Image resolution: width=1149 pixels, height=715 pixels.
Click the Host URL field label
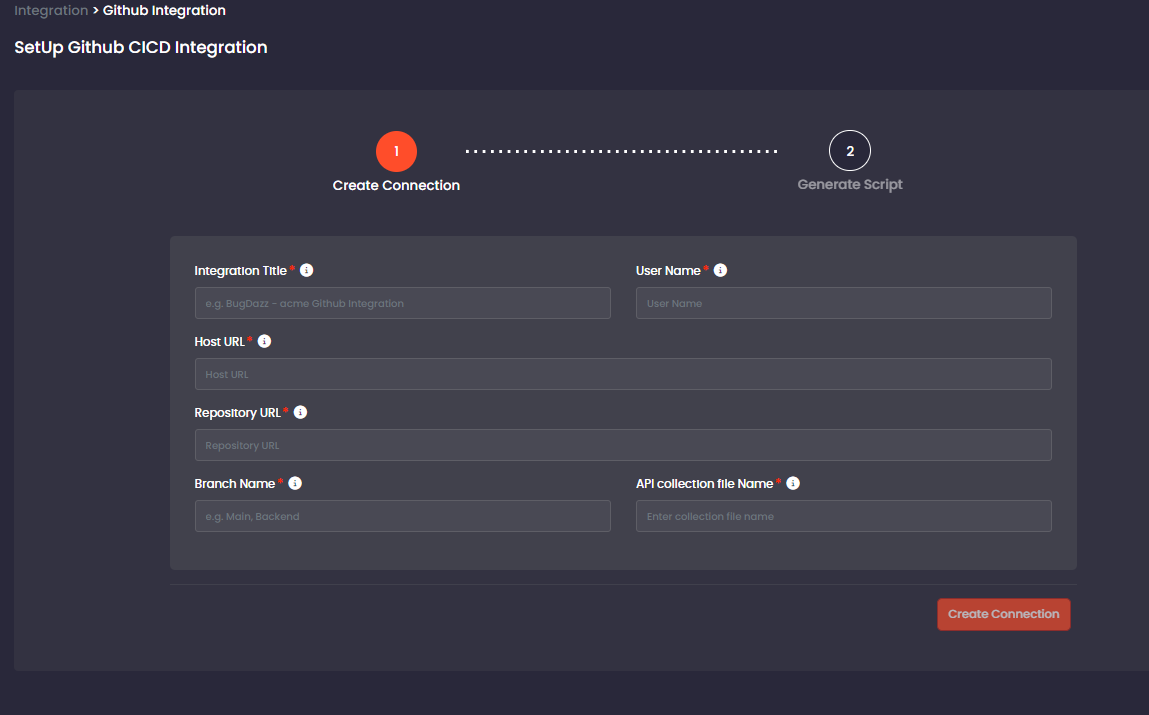[220, 342]
